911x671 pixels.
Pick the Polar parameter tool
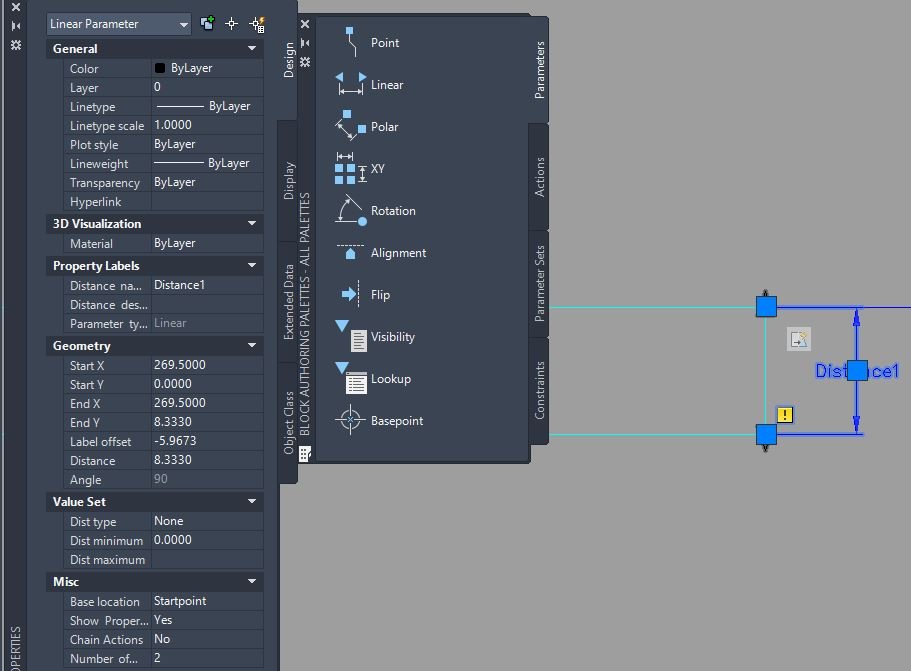point(367,127)
